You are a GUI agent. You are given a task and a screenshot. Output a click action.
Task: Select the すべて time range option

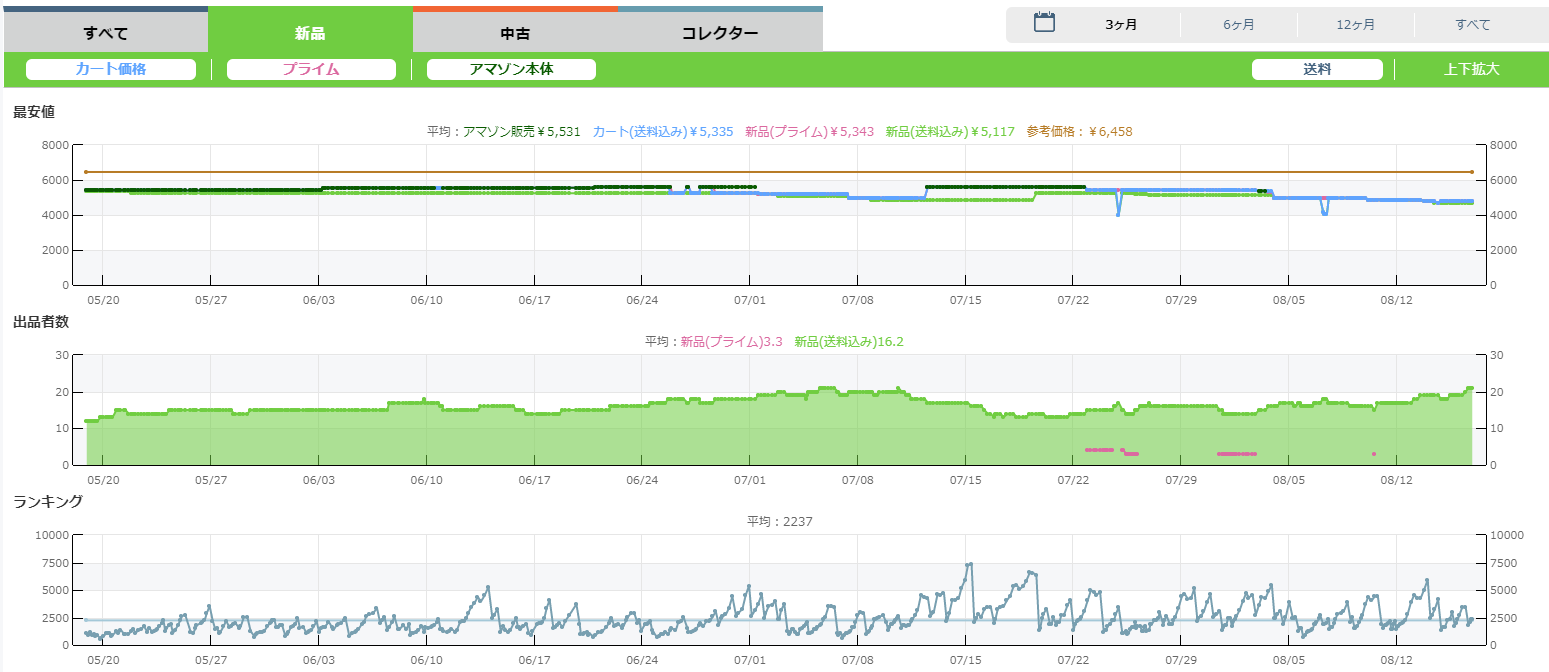pyautogui.click(x=1472, y=25)
